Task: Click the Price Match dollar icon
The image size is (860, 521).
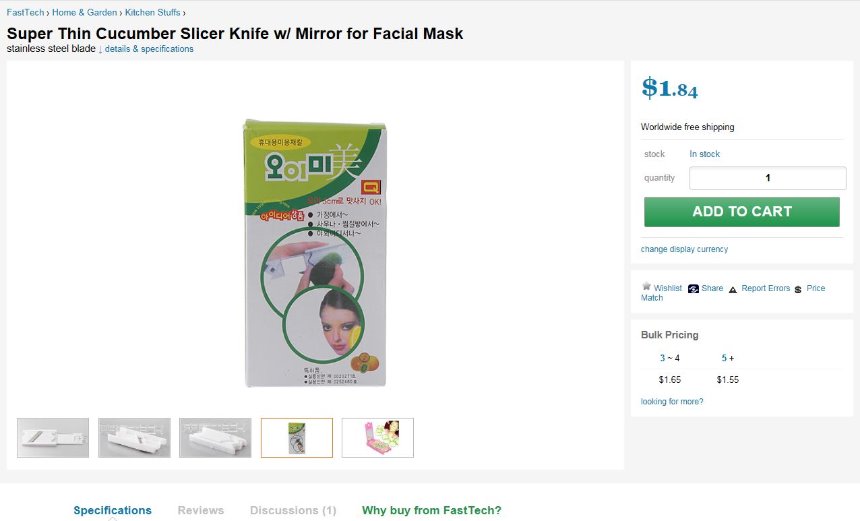Action: pos(798,288)
